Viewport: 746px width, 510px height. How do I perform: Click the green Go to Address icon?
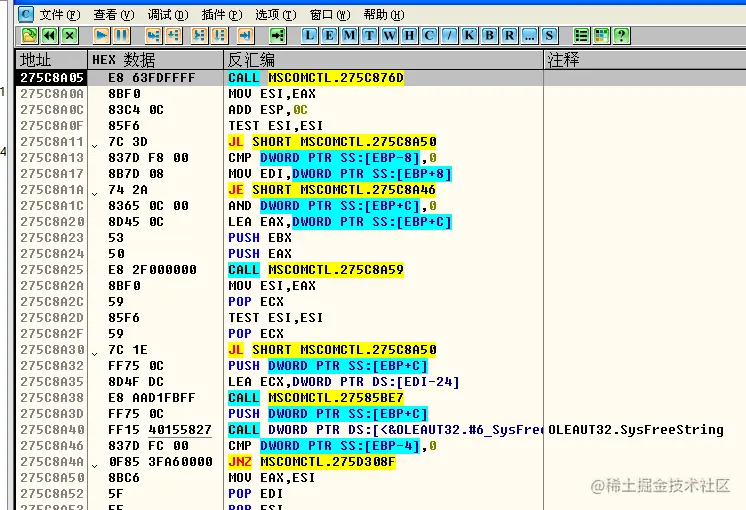pos(277,36)
